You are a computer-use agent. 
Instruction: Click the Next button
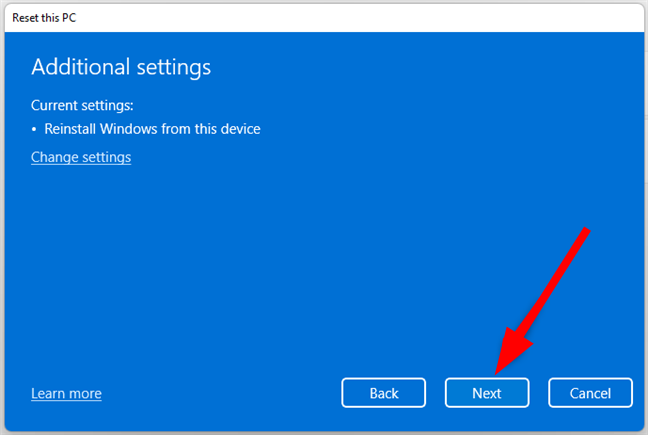(487, 393)
